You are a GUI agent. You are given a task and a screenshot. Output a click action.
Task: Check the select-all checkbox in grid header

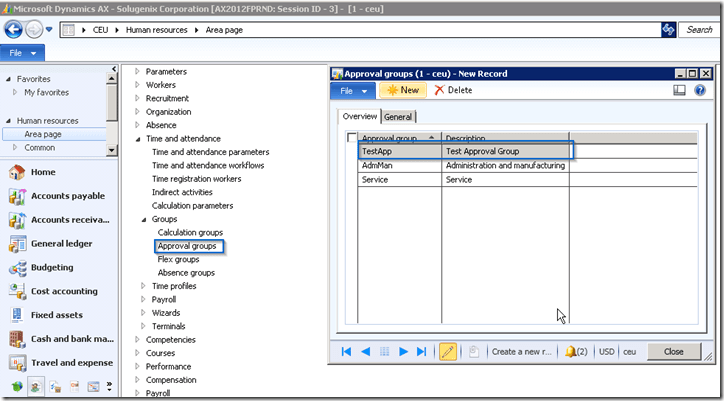[x=351, y=138]
